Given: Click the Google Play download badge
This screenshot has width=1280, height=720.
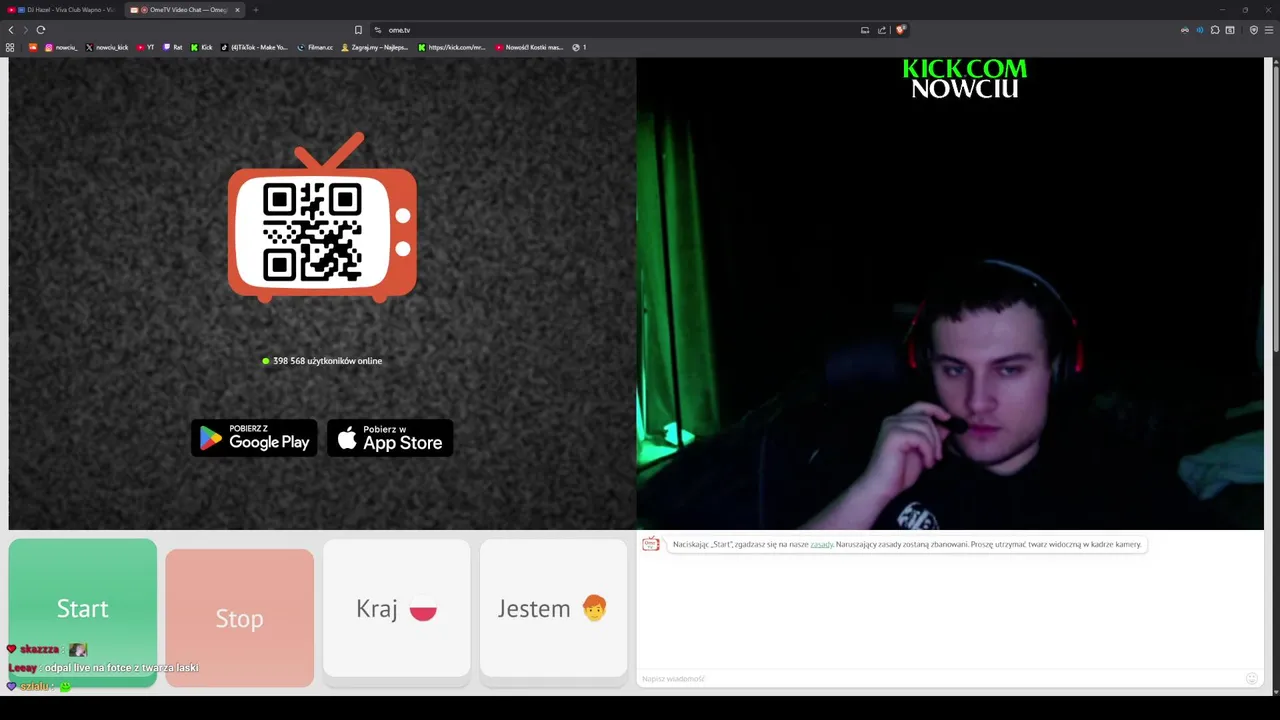Looking at the screenshot, I should (x=254, y=438).
